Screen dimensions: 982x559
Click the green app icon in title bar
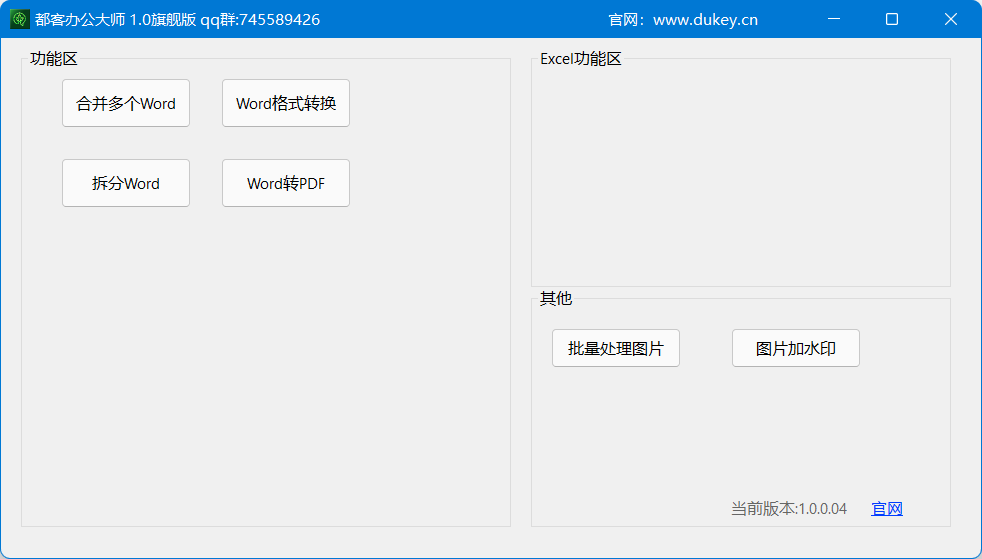tap(19, 19)
